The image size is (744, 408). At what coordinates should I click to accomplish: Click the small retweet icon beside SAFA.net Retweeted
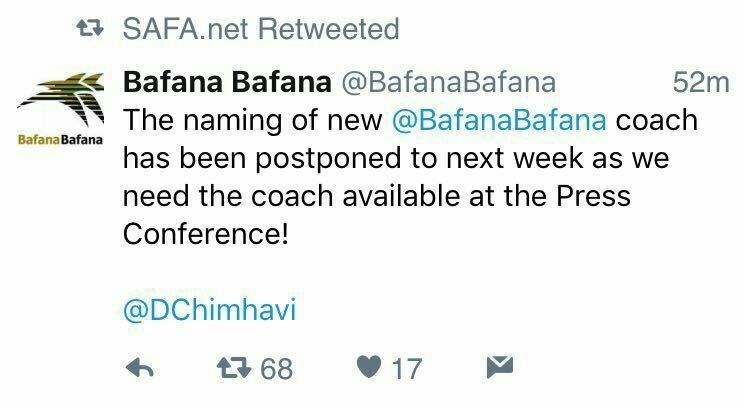tap(92, 30)
